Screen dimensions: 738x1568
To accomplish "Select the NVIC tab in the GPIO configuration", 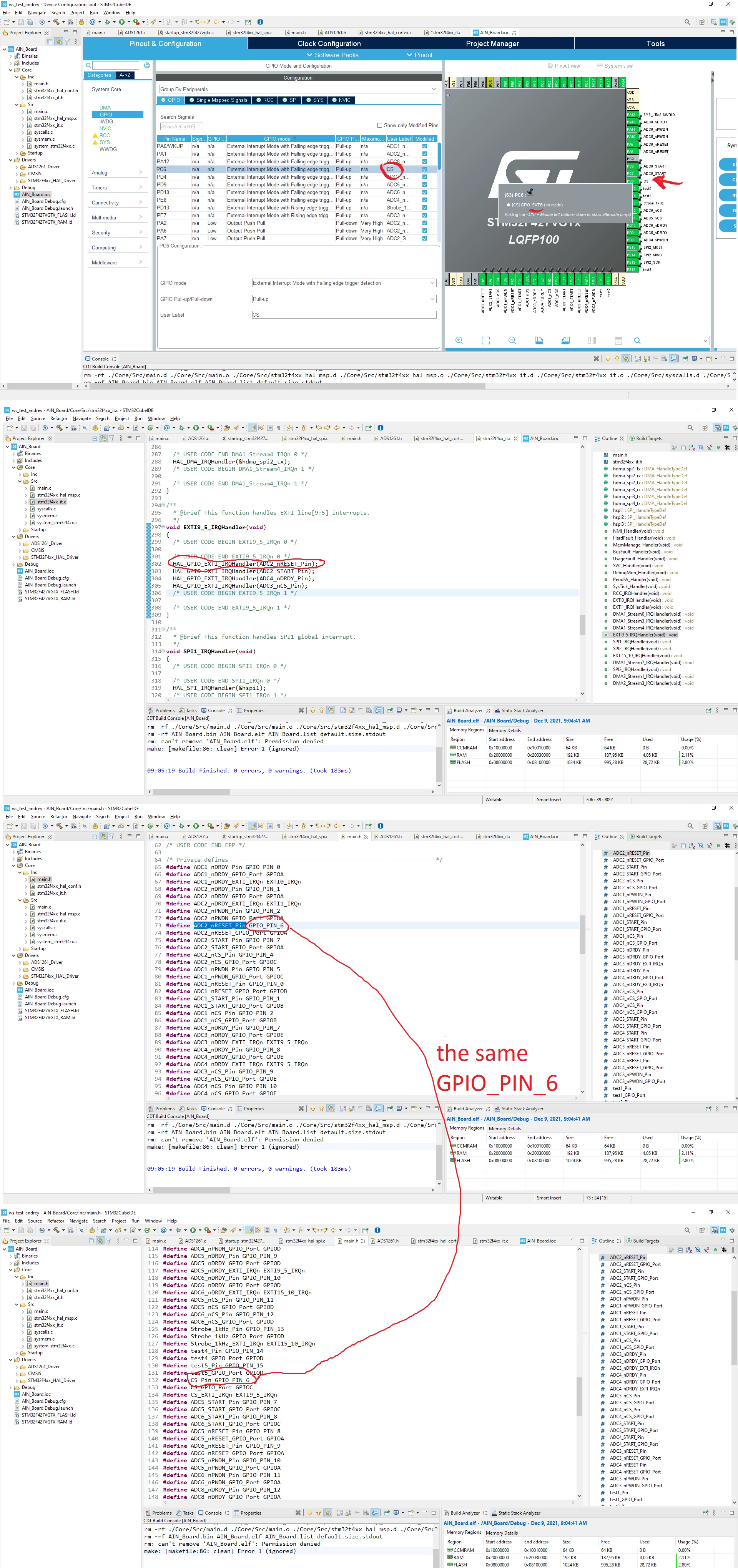I will click(x=342, y=100).
